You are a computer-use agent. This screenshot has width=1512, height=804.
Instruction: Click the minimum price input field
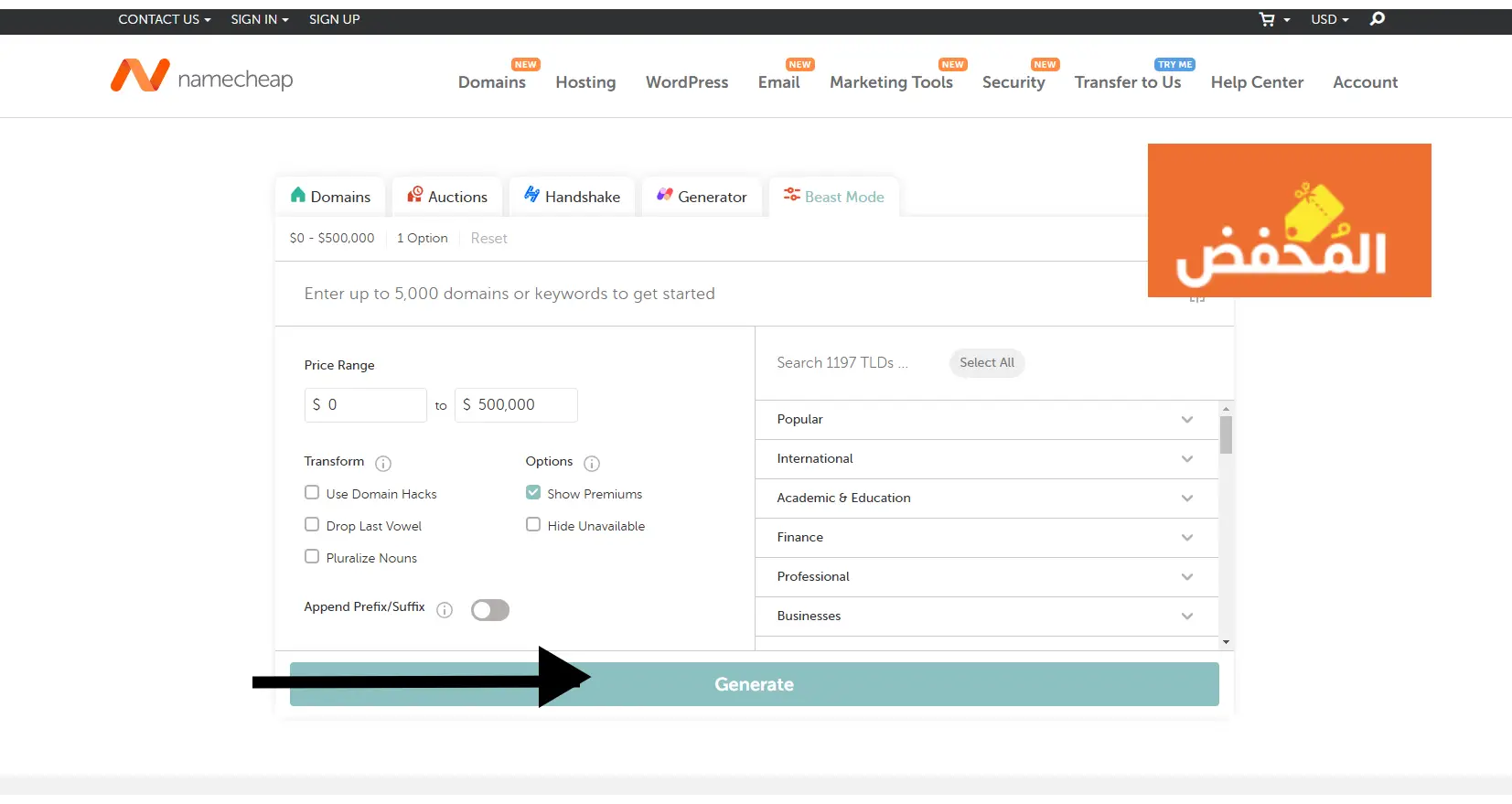[x=366, y=405]
